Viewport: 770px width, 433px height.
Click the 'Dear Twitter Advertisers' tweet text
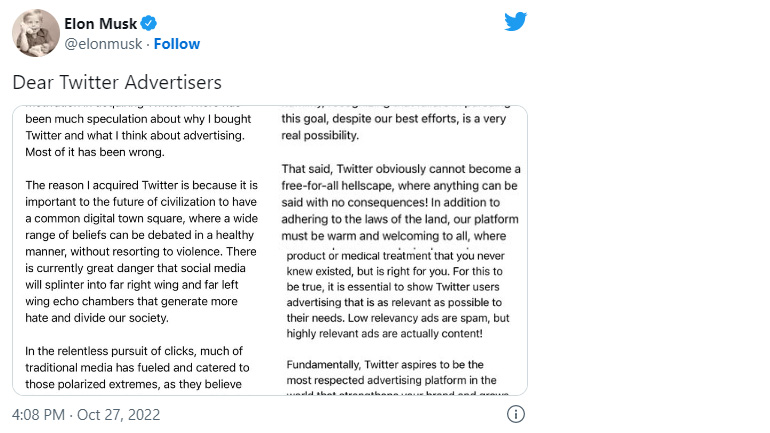click(117, 82)
